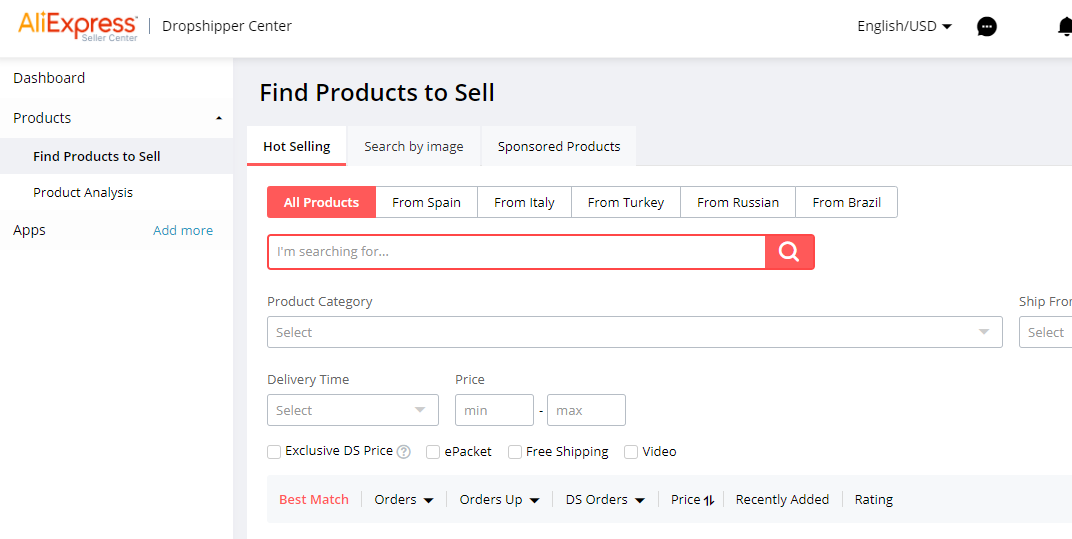
Task: Click the min price input
Action: pos(494,410)
